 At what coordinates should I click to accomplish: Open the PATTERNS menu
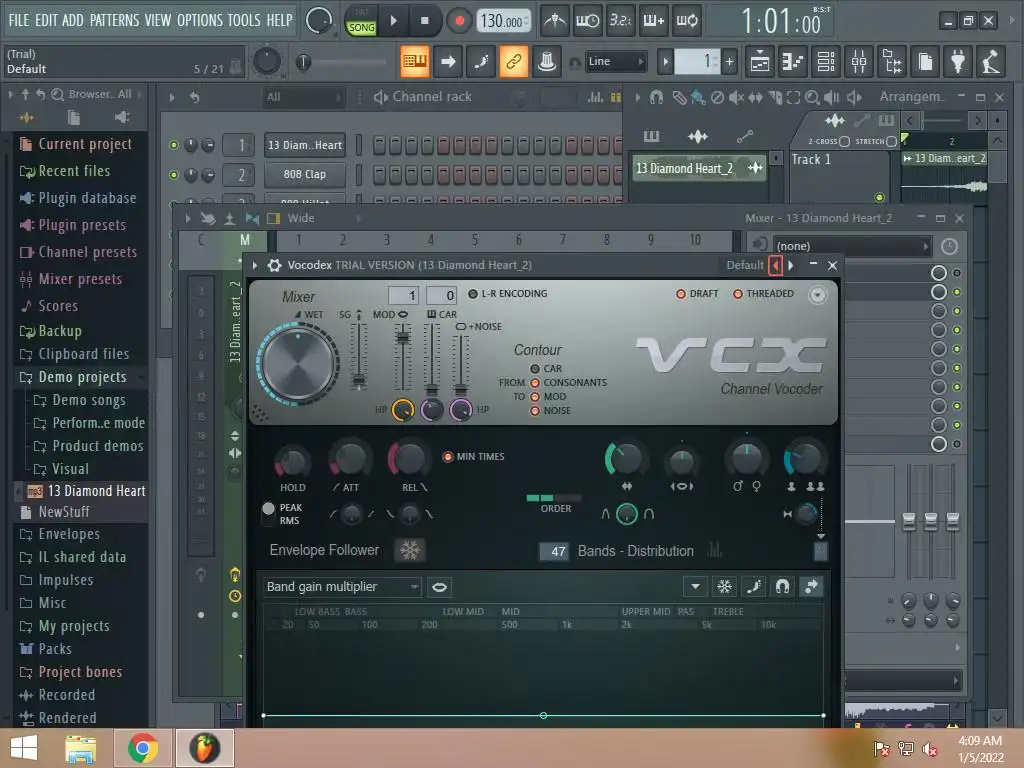[114, 20]
